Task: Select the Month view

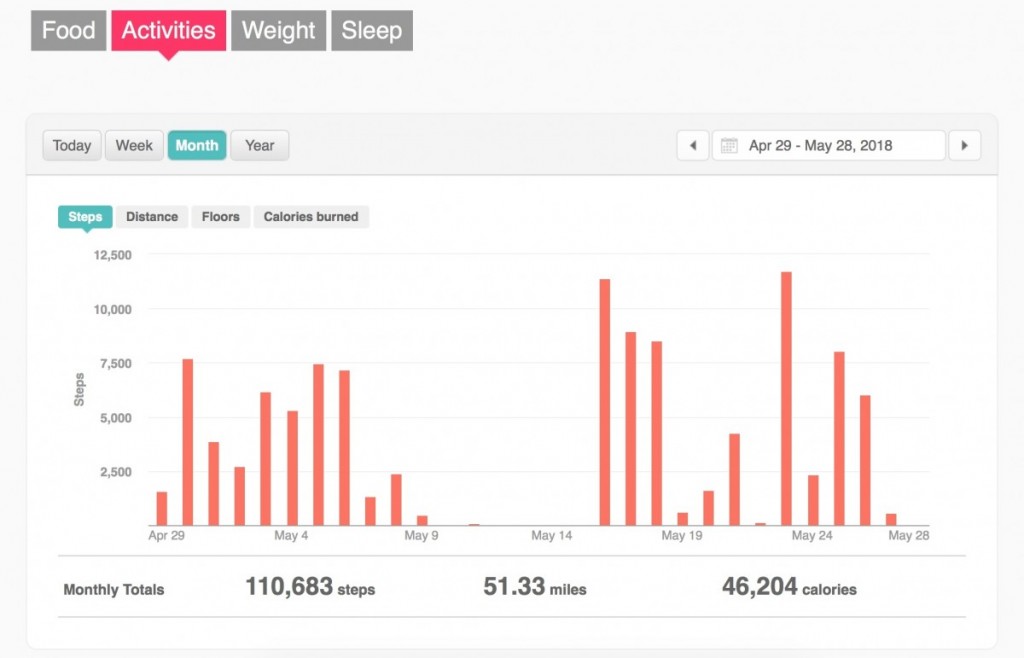Action: pos(197,145)
